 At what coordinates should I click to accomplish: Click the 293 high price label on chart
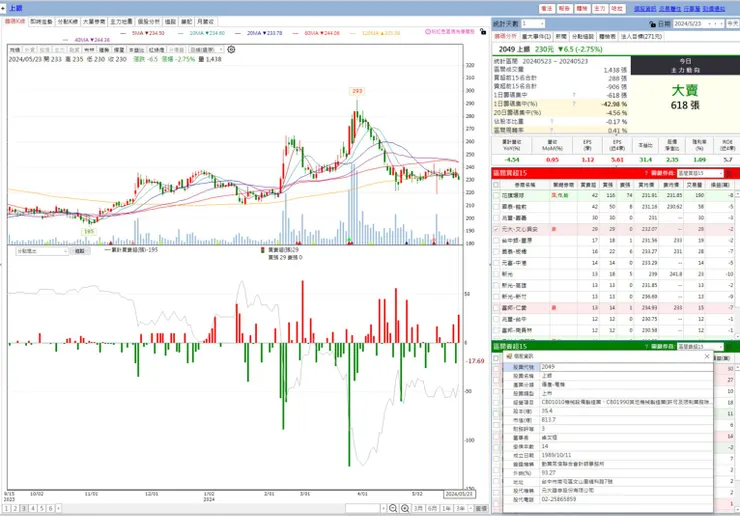357,91
